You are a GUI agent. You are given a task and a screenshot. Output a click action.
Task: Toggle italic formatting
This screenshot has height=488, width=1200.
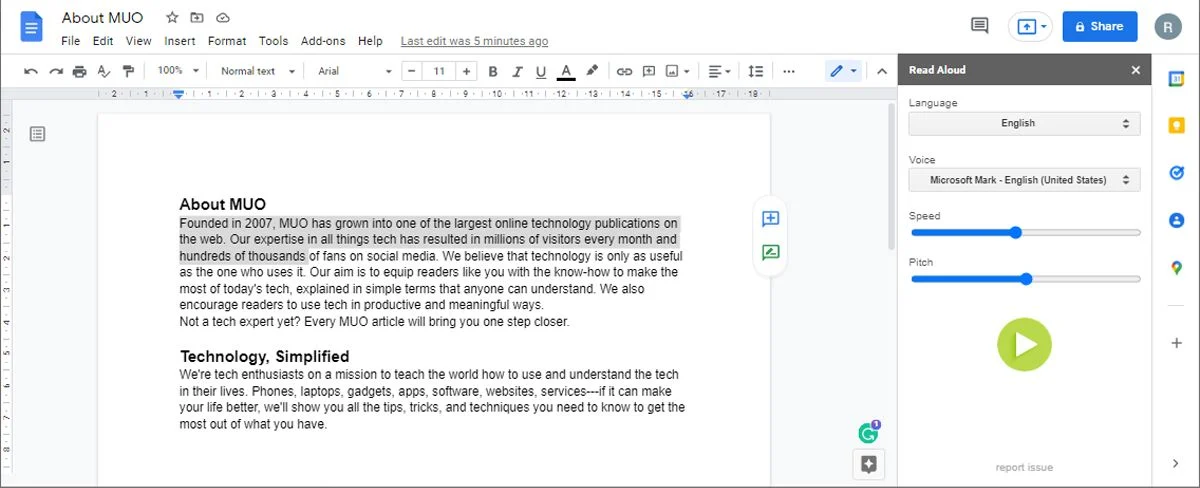click(517, 71)
